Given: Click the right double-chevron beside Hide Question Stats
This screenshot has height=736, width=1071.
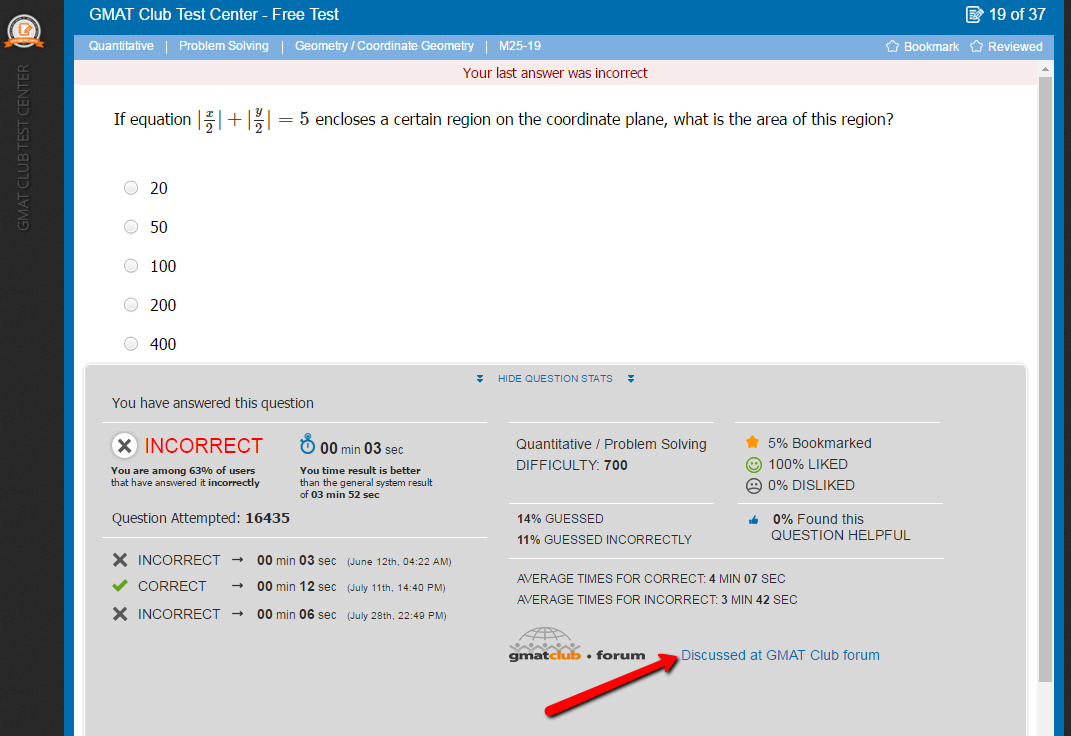Looking at the screenshot, I should click(x=631, y=379).
